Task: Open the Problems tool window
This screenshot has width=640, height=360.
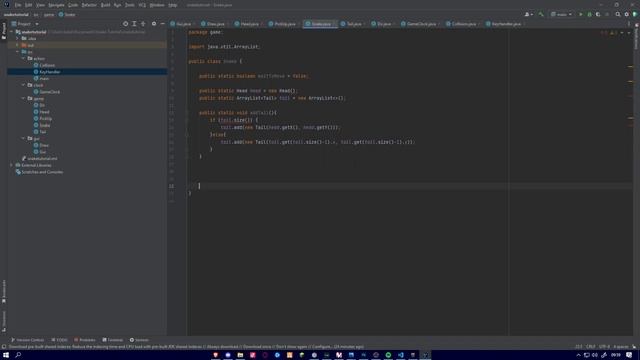Action: point(84,340)
